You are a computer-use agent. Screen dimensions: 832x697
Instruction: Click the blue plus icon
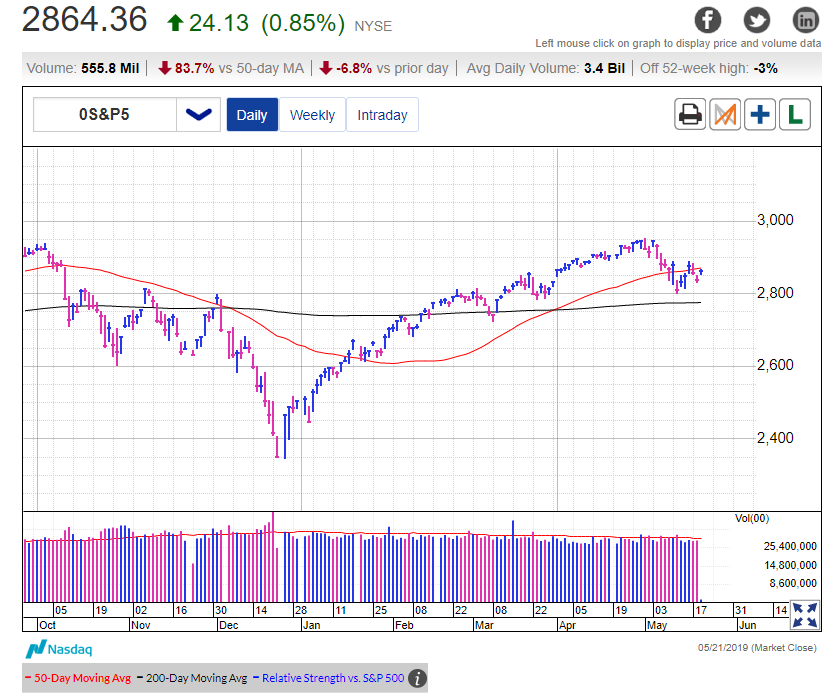coord(760,115)
